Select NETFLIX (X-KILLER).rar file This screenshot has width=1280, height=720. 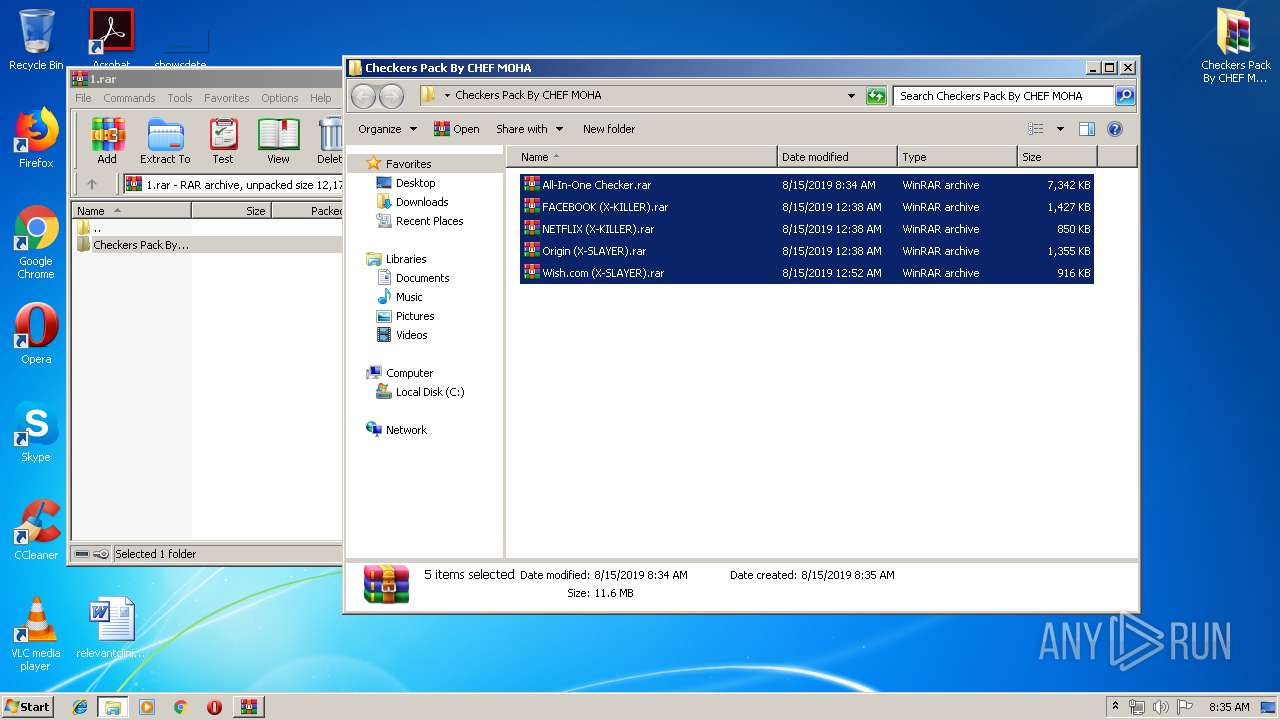(x=807, y=229)
